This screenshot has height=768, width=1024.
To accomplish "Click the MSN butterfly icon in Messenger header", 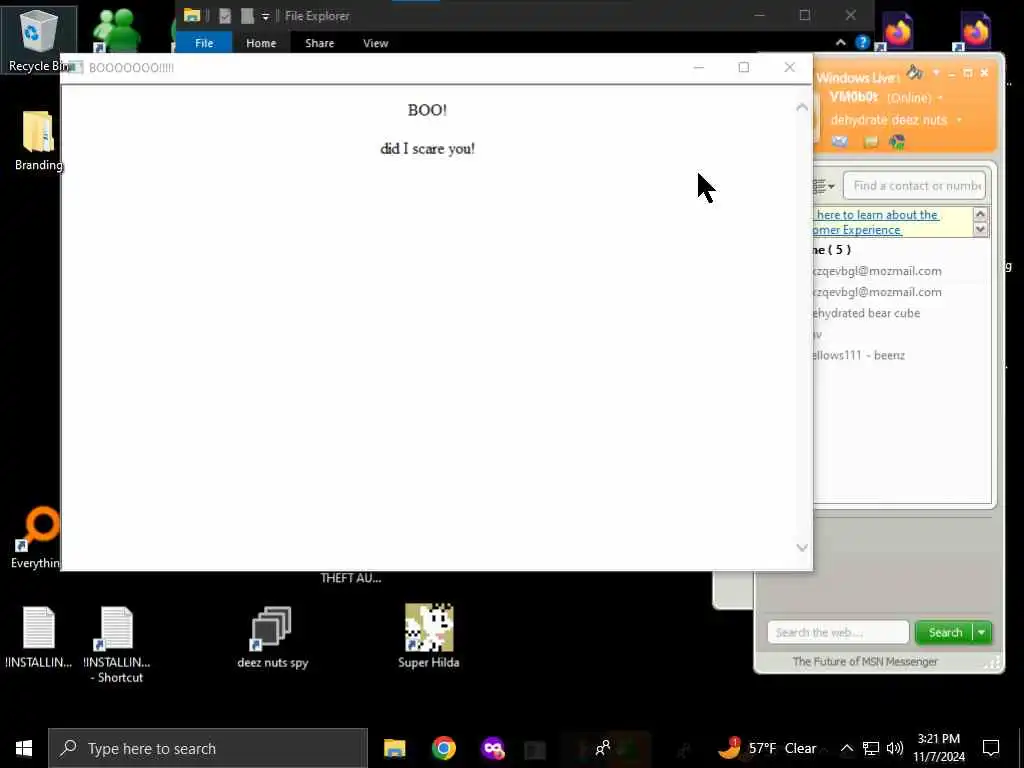I will tap(897, 141).
